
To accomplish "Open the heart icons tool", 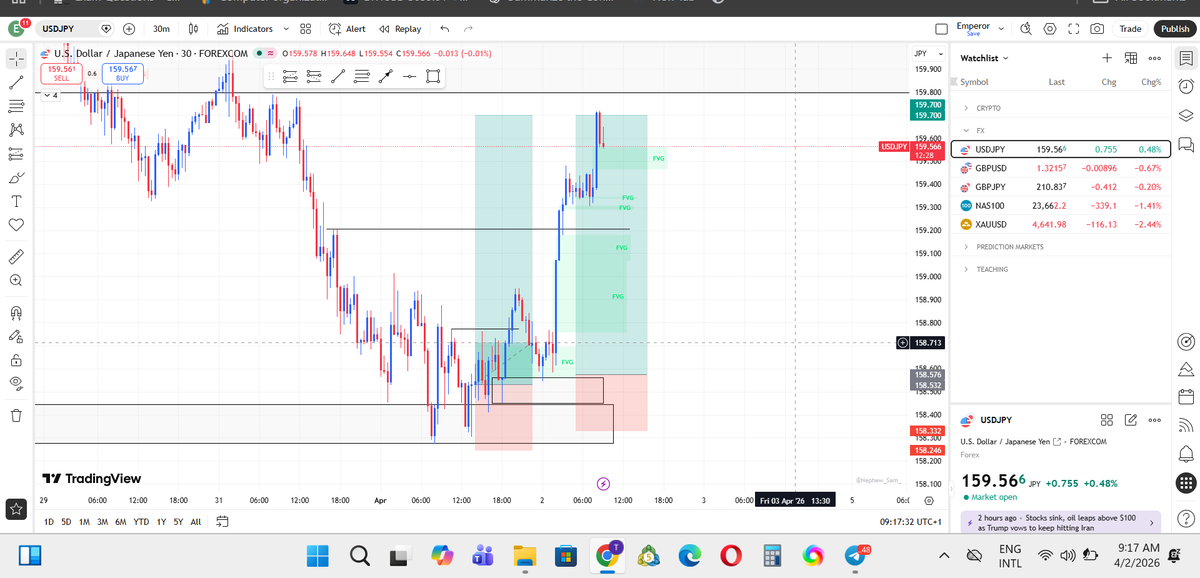I will click(16, 226).
